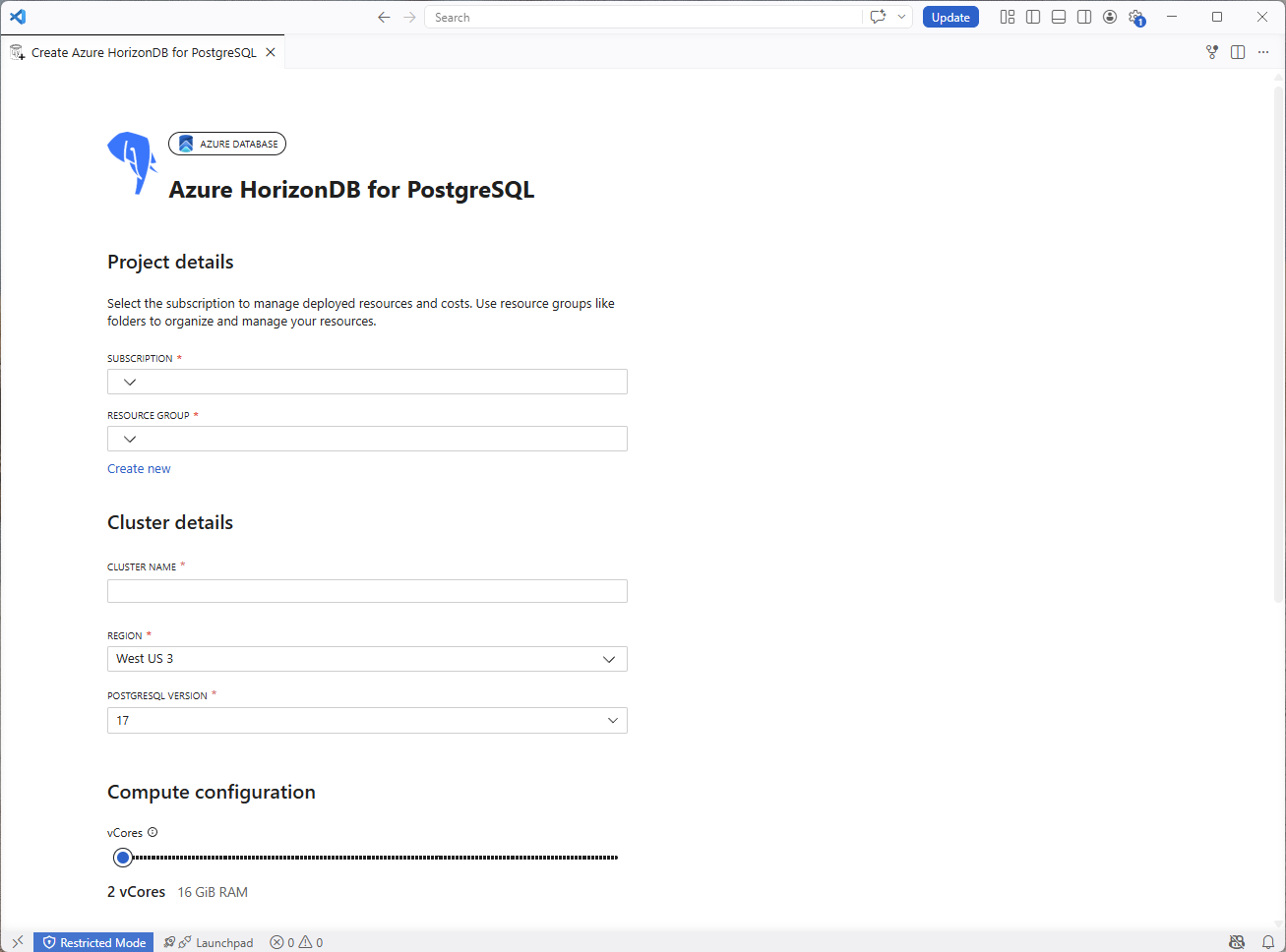Toggle the bottom panel
1286x952 pixels.
[1059, 17]
